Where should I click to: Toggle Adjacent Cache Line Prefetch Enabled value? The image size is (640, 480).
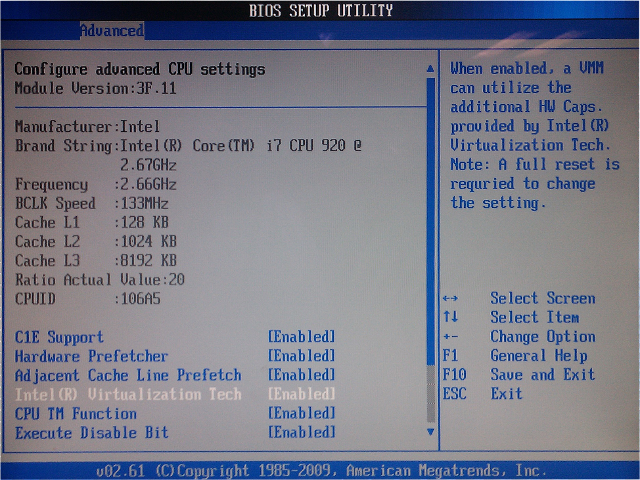coord(302,375)
